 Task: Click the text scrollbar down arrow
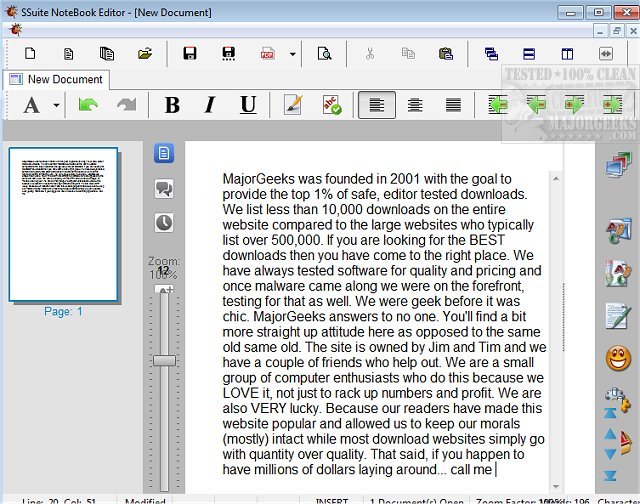(x=556, y=486)
